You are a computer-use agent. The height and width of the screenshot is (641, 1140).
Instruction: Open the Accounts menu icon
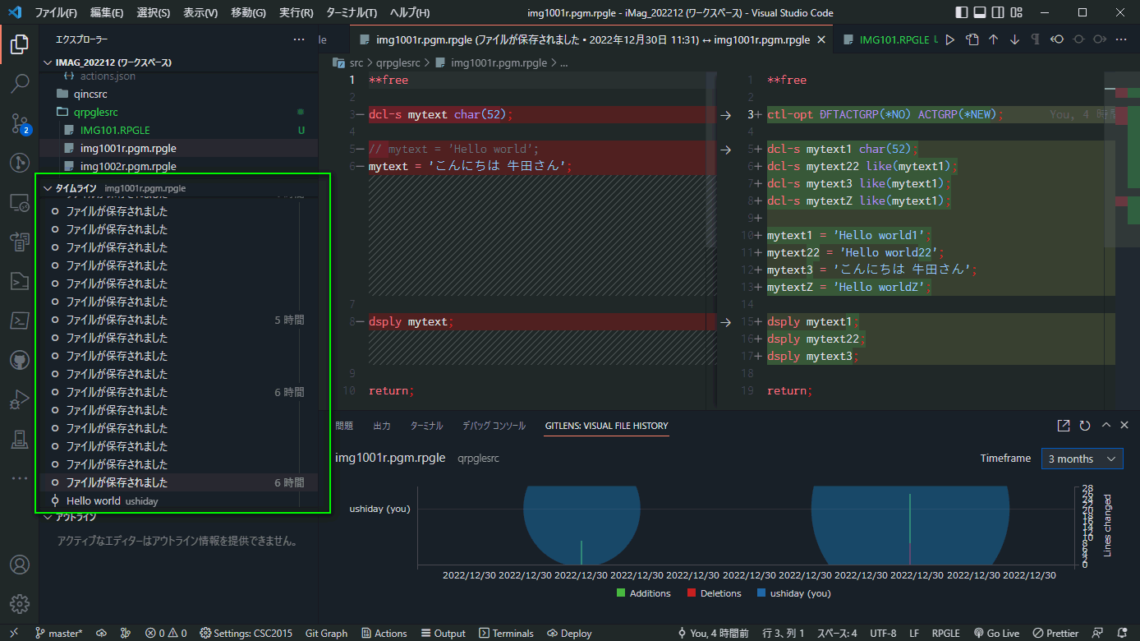20,565
